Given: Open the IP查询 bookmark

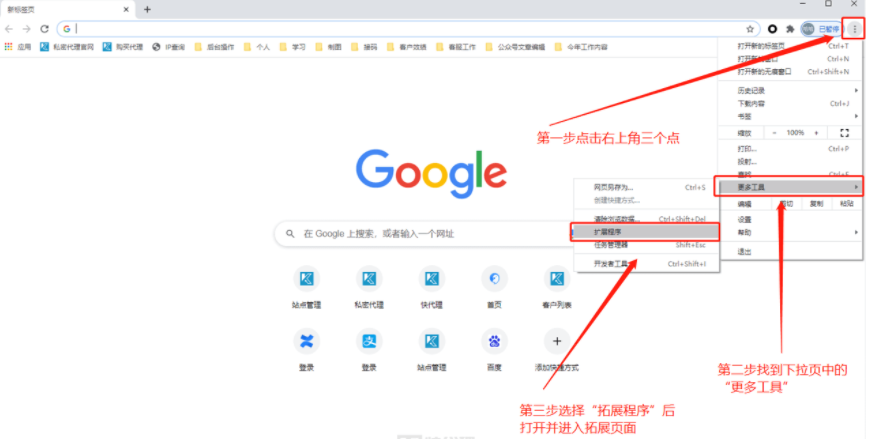Looking at the screenshot, I should (169, 47).
